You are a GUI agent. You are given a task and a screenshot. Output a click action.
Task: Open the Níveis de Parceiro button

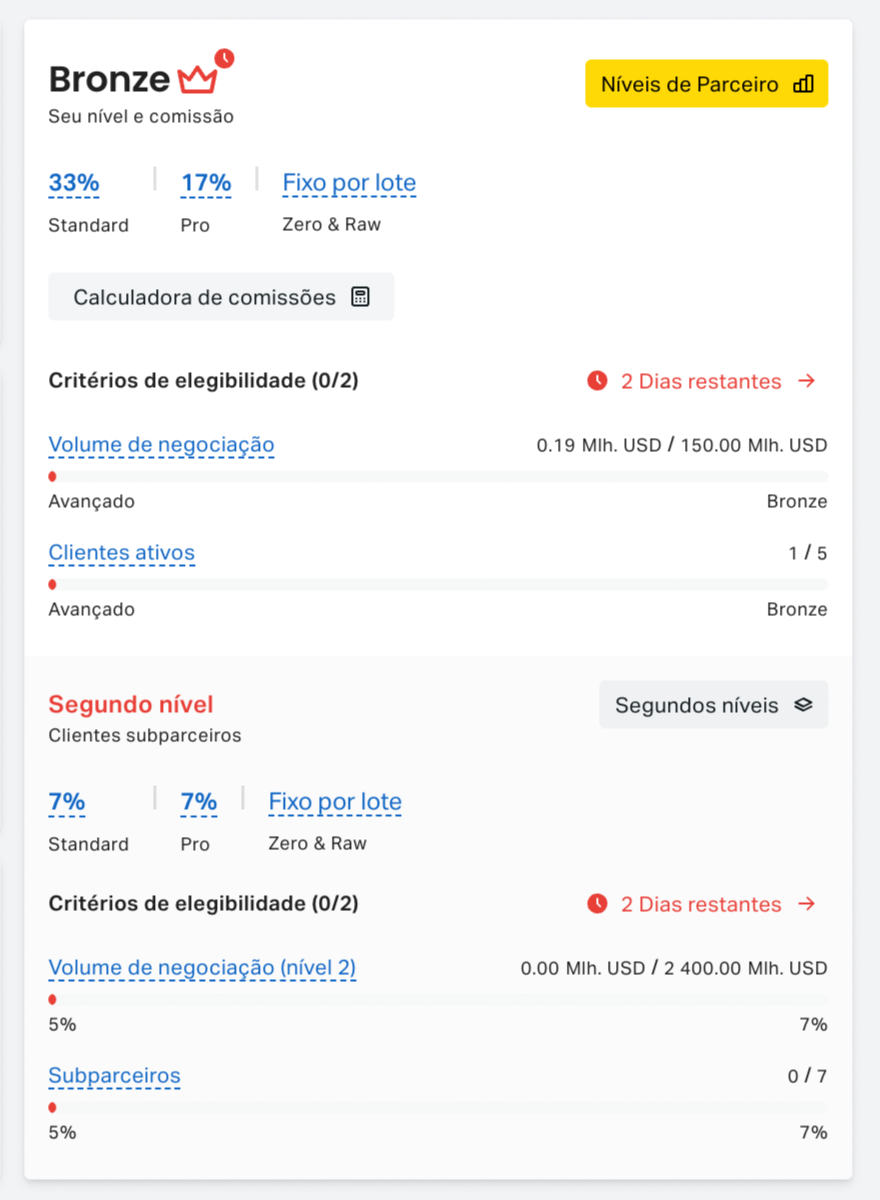(707, 84)
